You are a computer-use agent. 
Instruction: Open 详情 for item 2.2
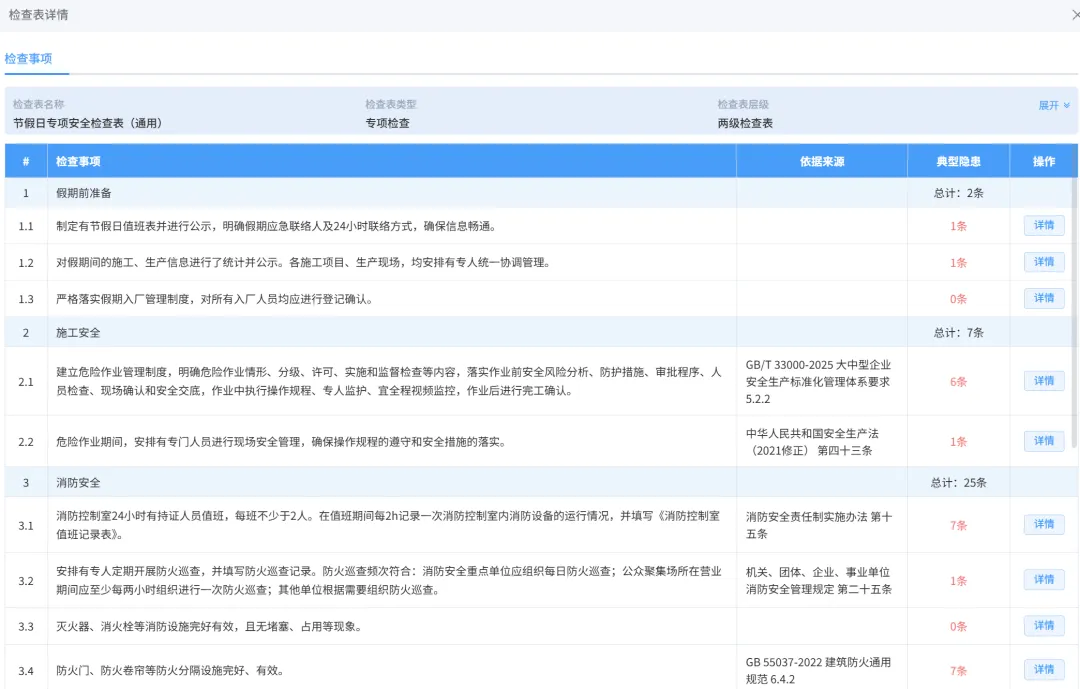(1043, 441)
